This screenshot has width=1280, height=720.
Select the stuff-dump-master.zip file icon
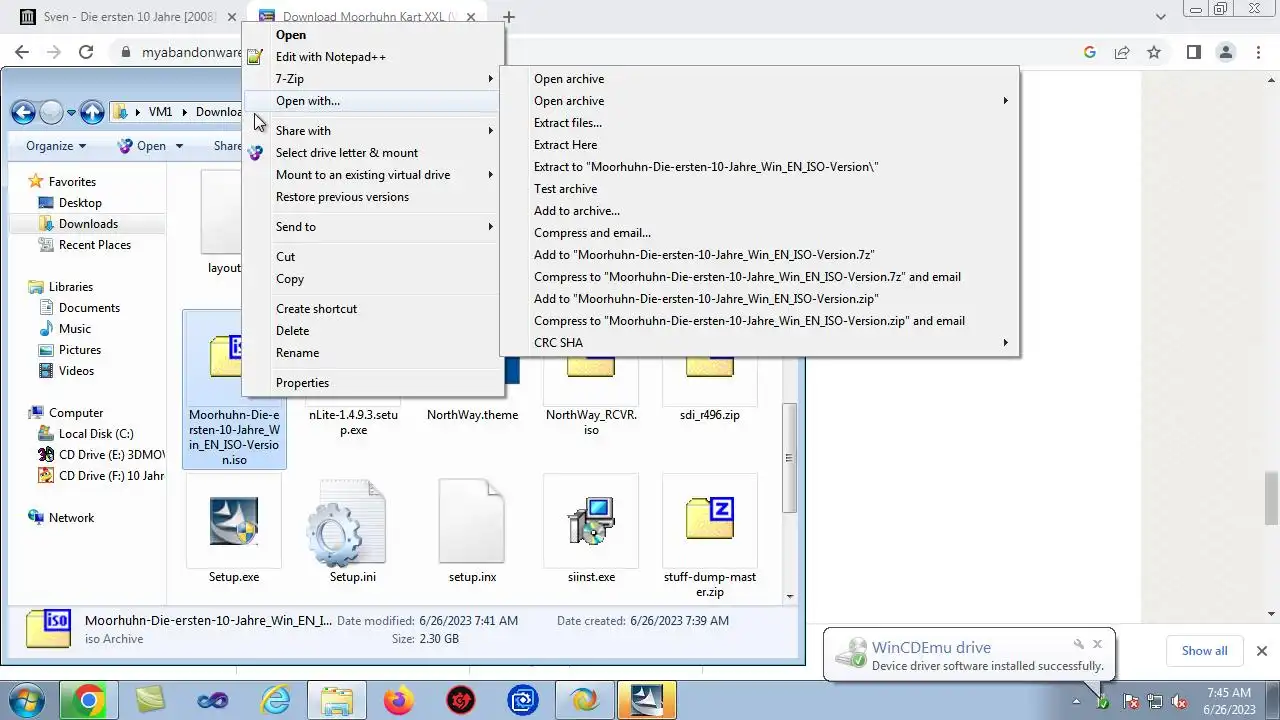click(x=710, y=521)
